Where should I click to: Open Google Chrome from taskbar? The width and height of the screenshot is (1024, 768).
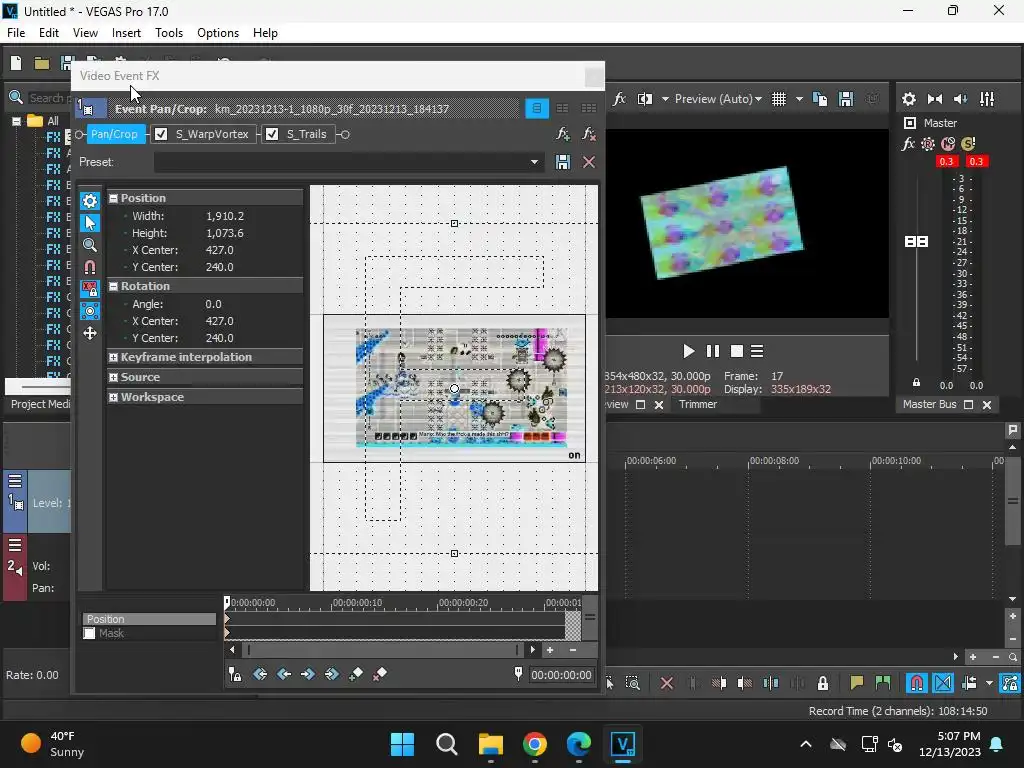tap(534, 744)
